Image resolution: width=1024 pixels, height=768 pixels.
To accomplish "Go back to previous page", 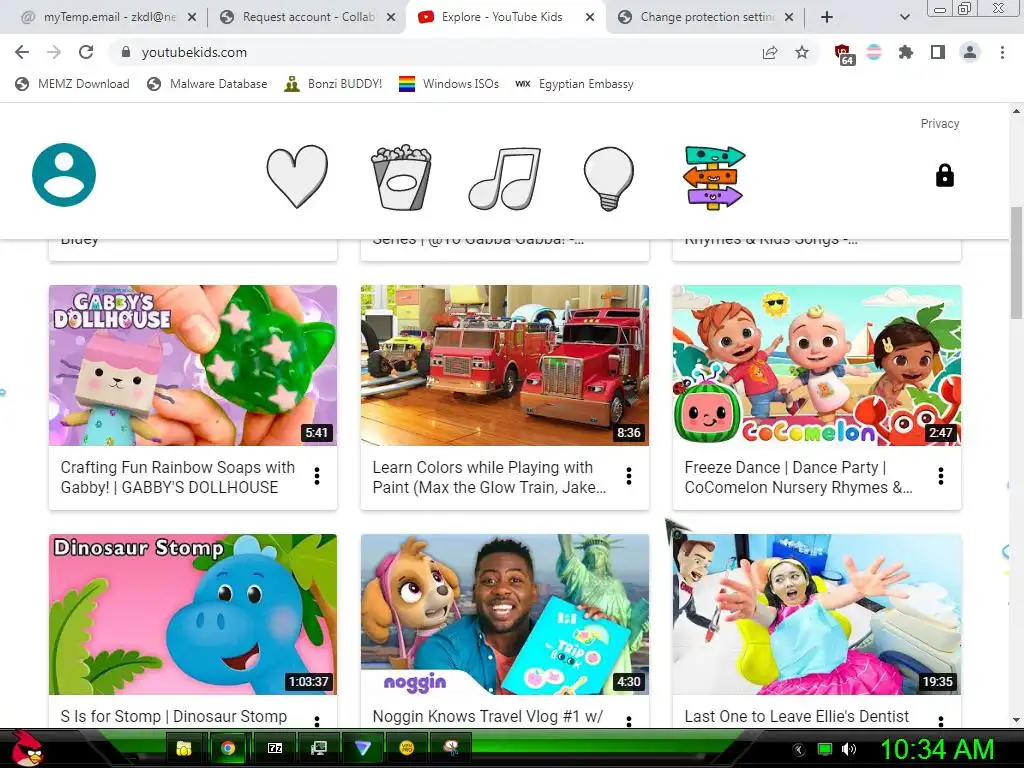I will coord(22,52).
